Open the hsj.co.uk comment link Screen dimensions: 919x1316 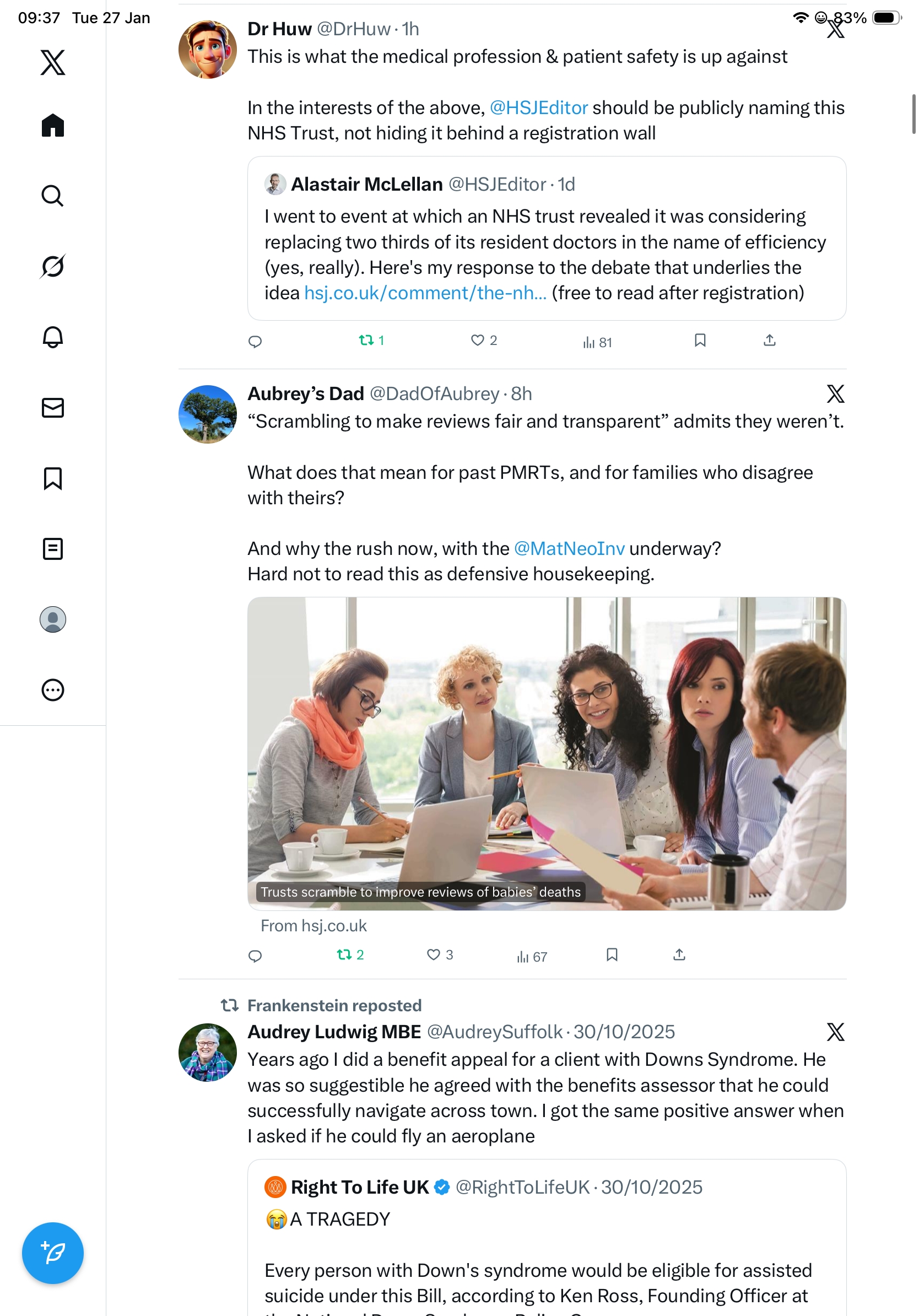425,293
